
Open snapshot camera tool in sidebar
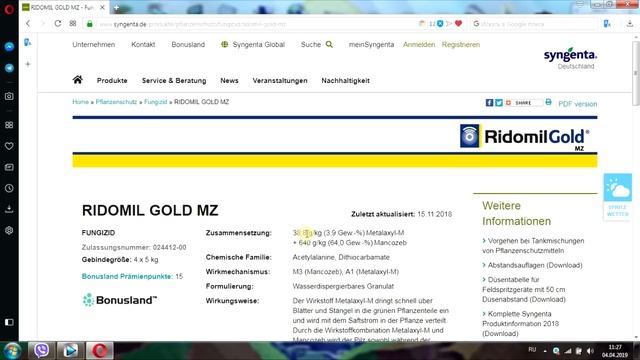coord(9,96)
